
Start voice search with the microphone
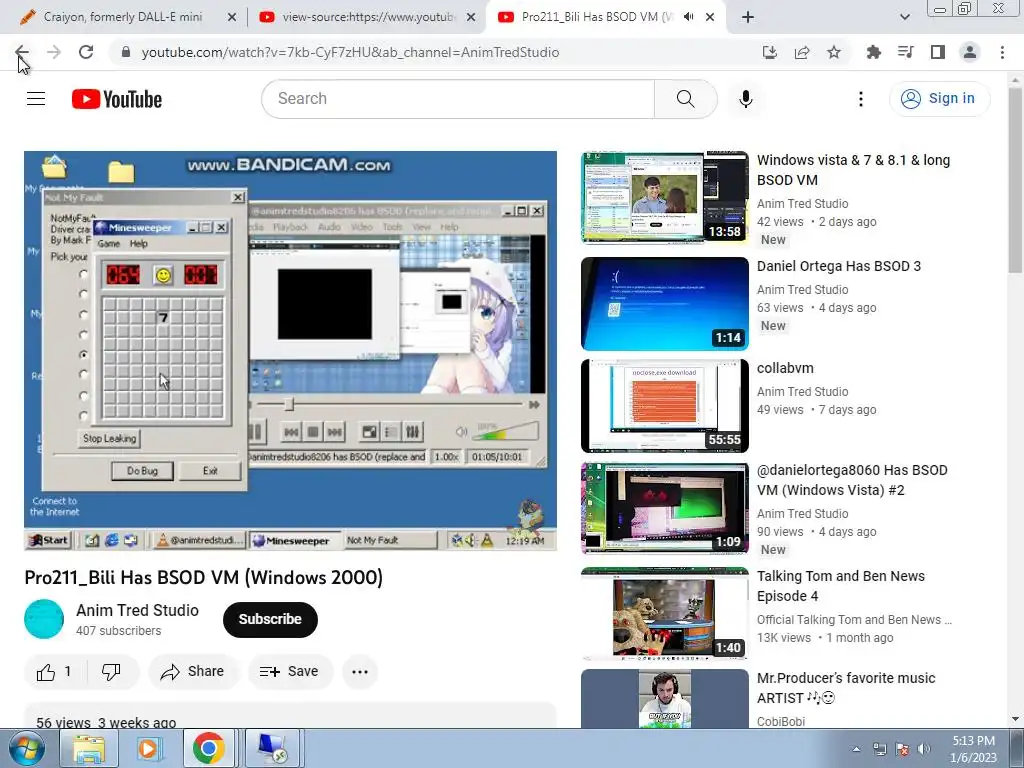pos(746,99)
